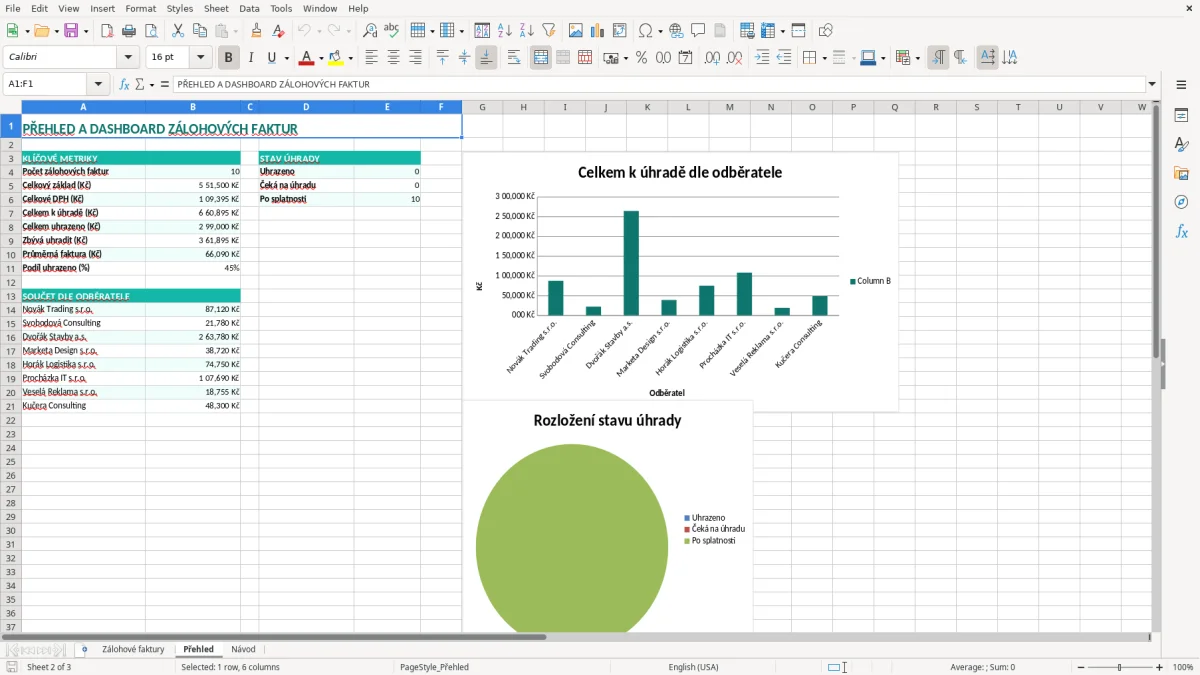Click the AutoFilter funnel icon

click(x=549, y=31)
